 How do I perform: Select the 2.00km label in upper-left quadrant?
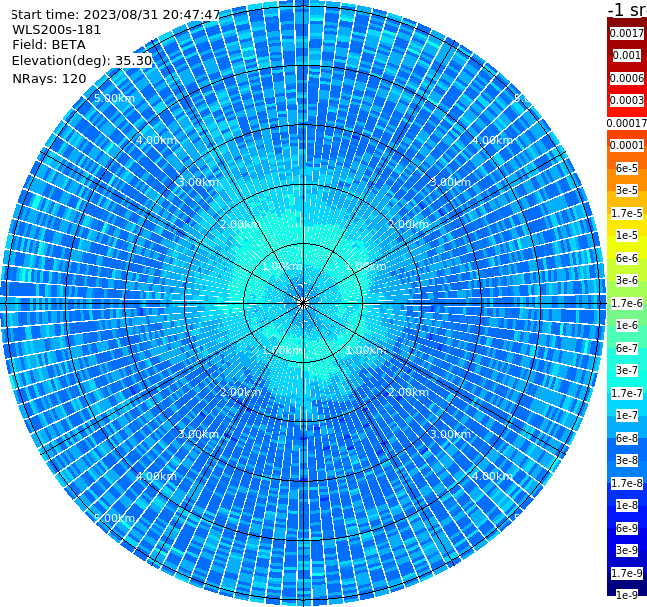click(241, 224)
